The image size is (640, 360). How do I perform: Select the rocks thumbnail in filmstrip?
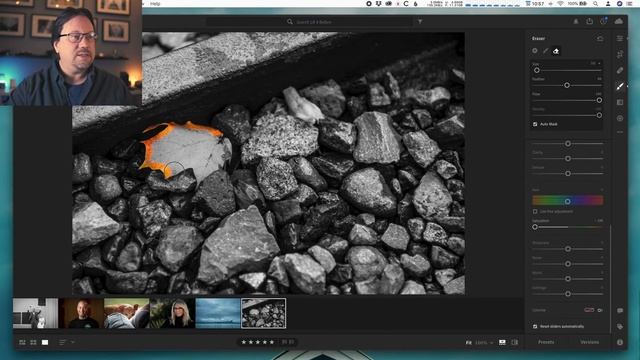[264, 313]
